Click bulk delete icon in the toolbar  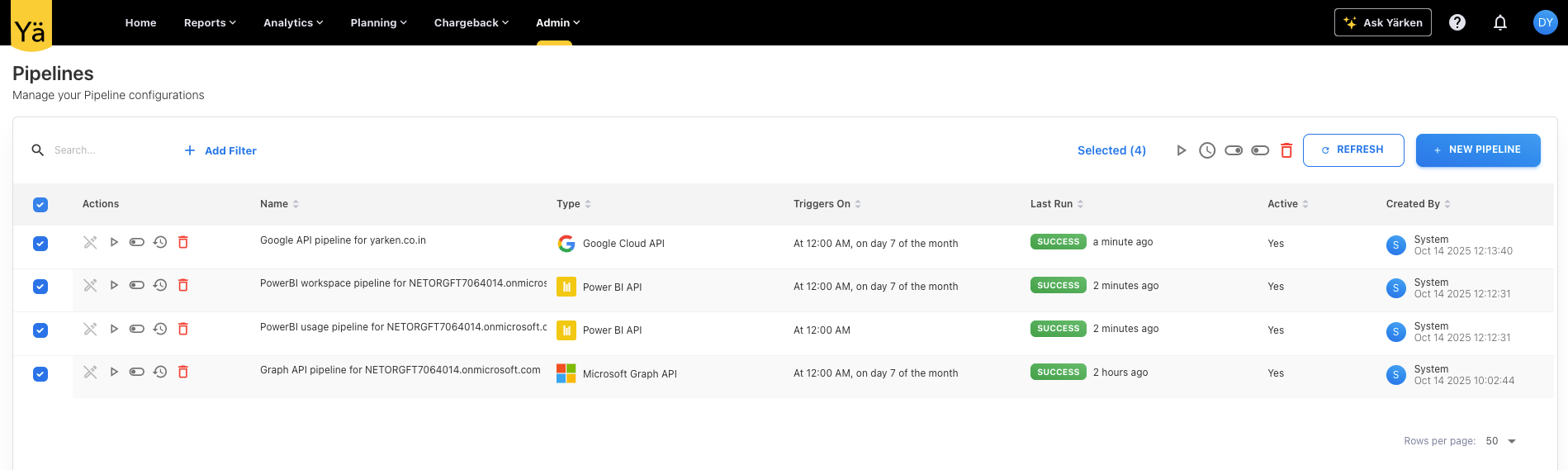(x=1286, y=150)
